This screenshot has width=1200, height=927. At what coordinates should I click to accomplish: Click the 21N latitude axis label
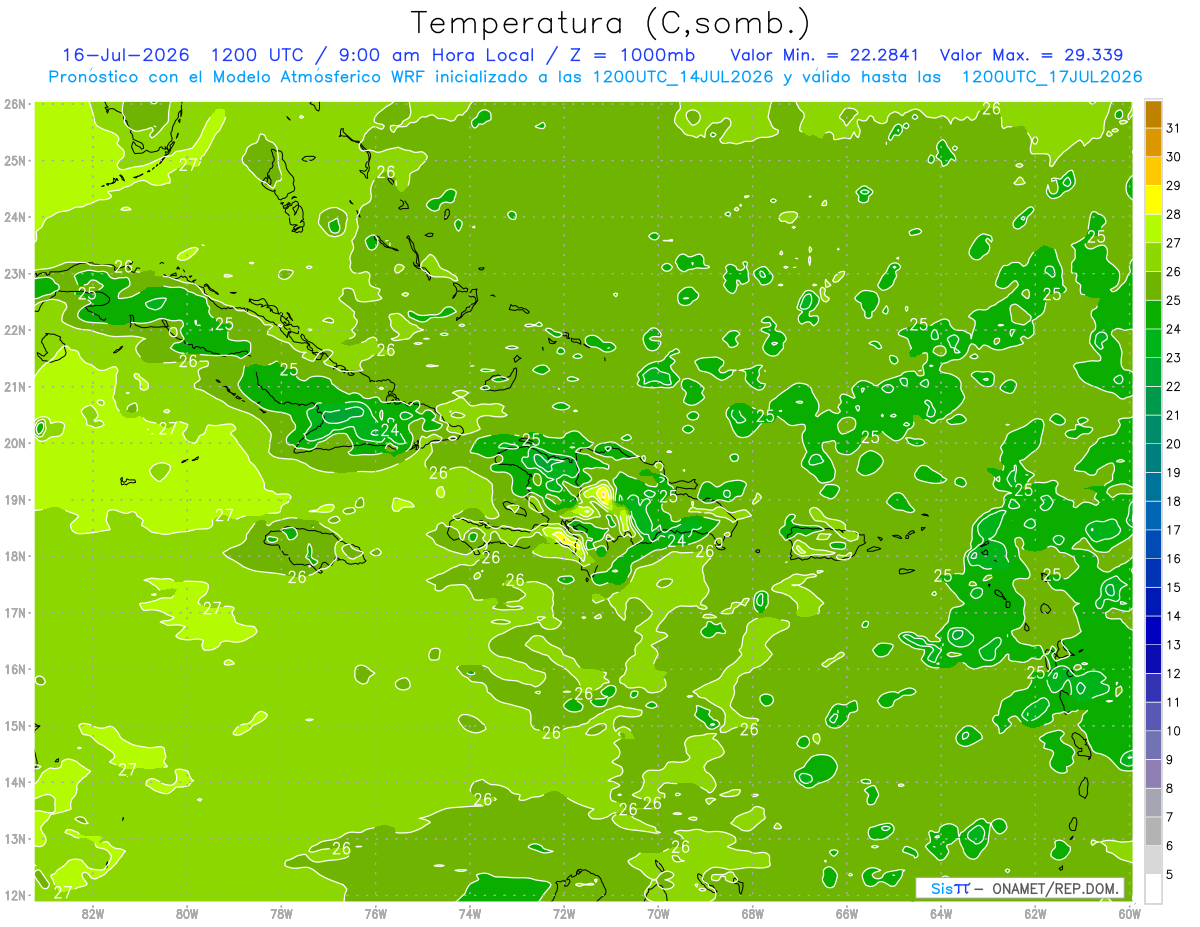(15, 386)
